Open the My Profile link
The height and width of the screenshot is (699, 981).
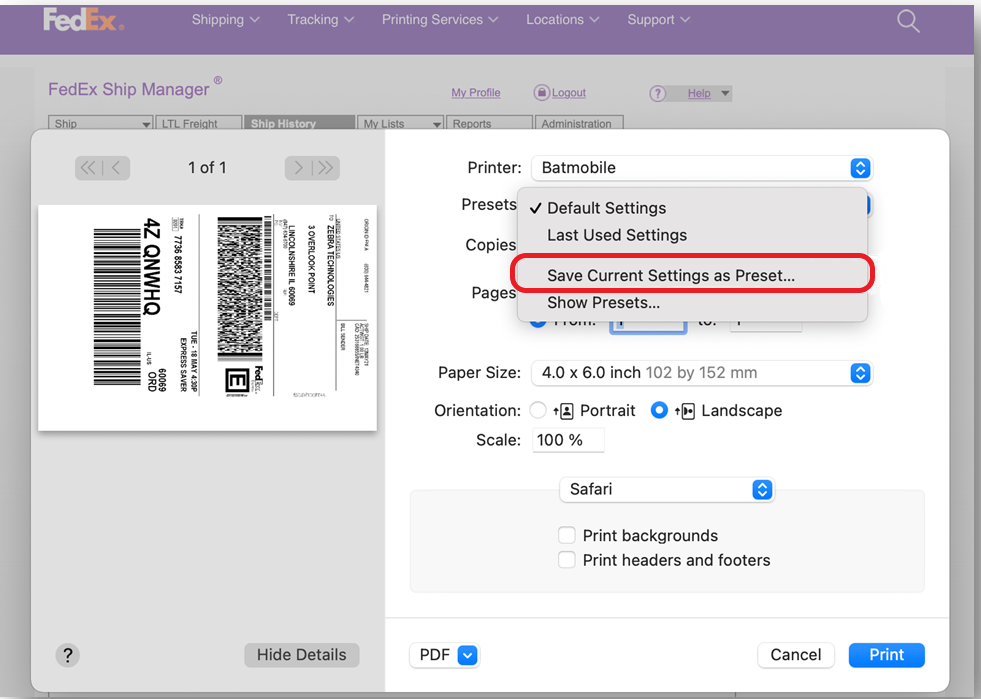475,92
